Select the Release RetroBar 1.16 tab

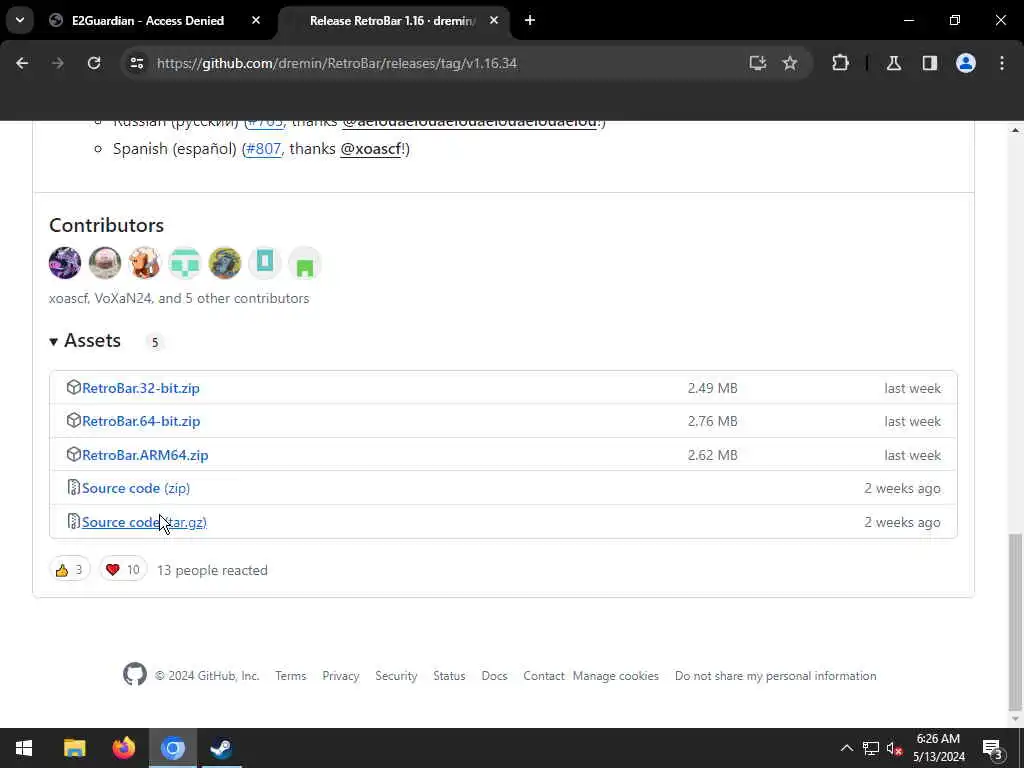tap(392, 21)
